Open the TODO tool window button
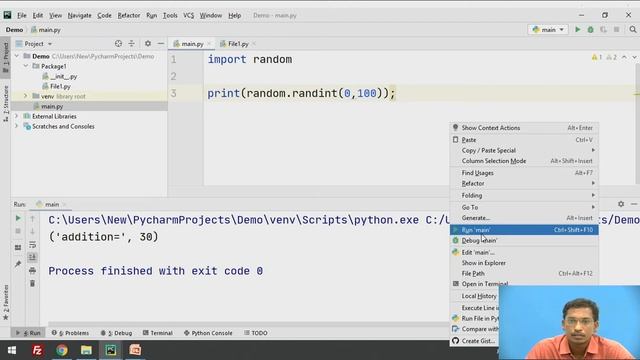 (256, 333)
